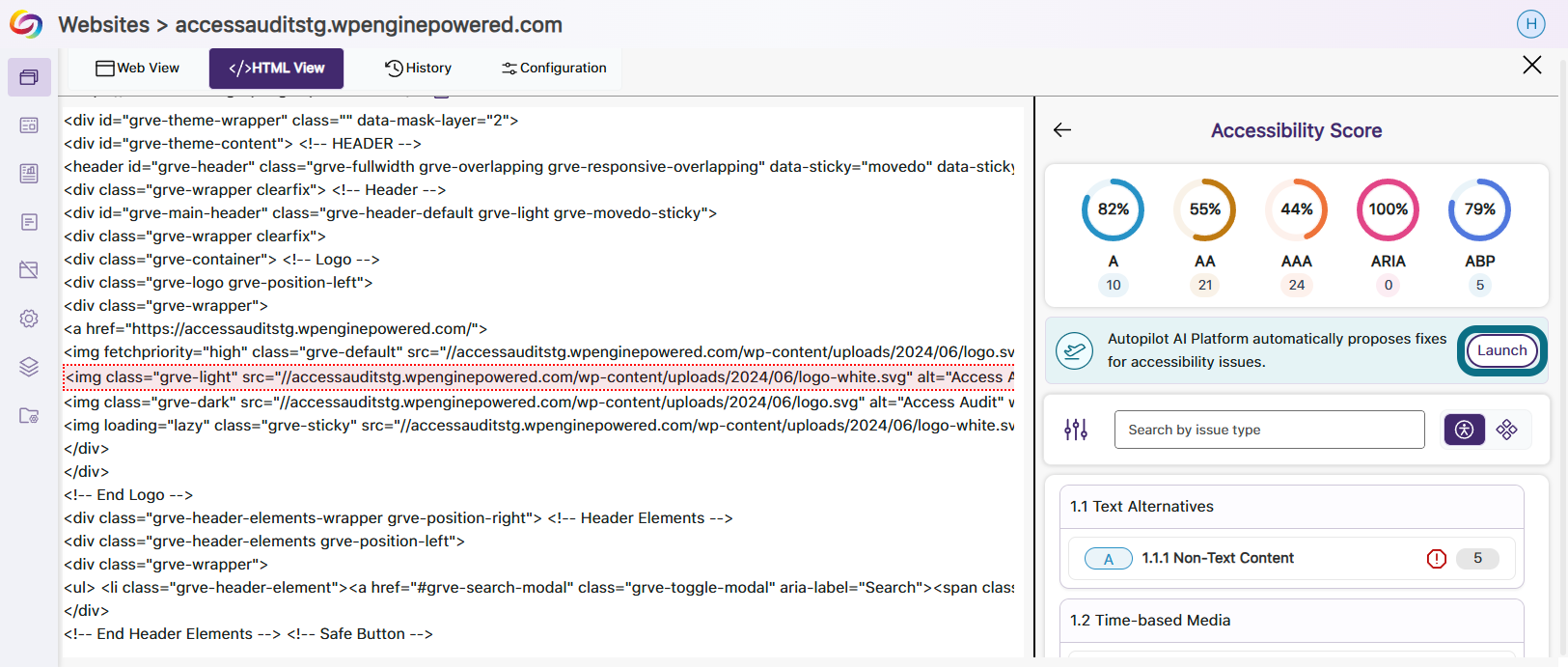Viewport: 1568px width, 667px height.
Task: Click the End Logo comment line
Action: [128, 495]
